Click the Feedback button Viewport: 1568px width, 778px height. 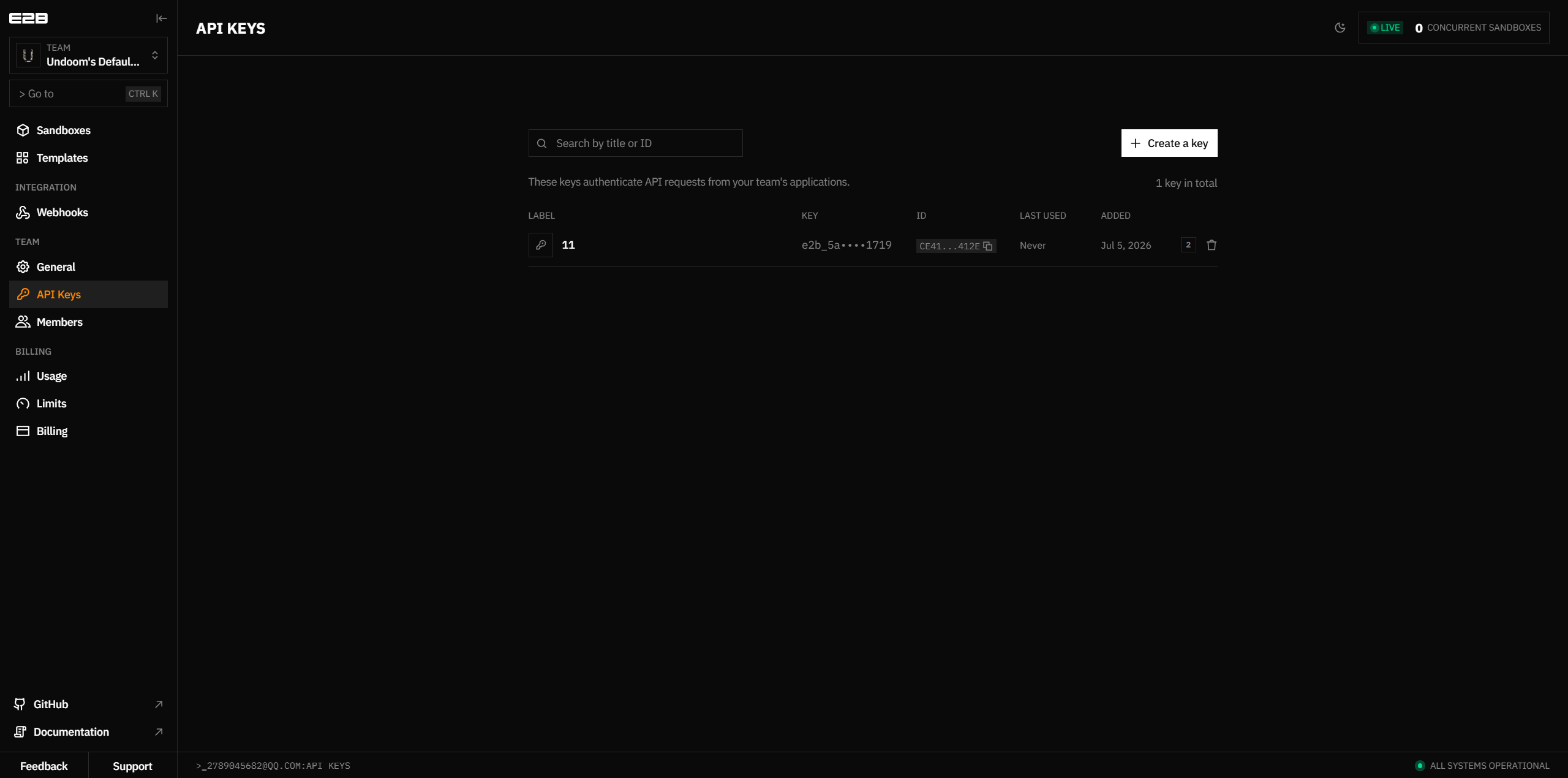point(44,766)
